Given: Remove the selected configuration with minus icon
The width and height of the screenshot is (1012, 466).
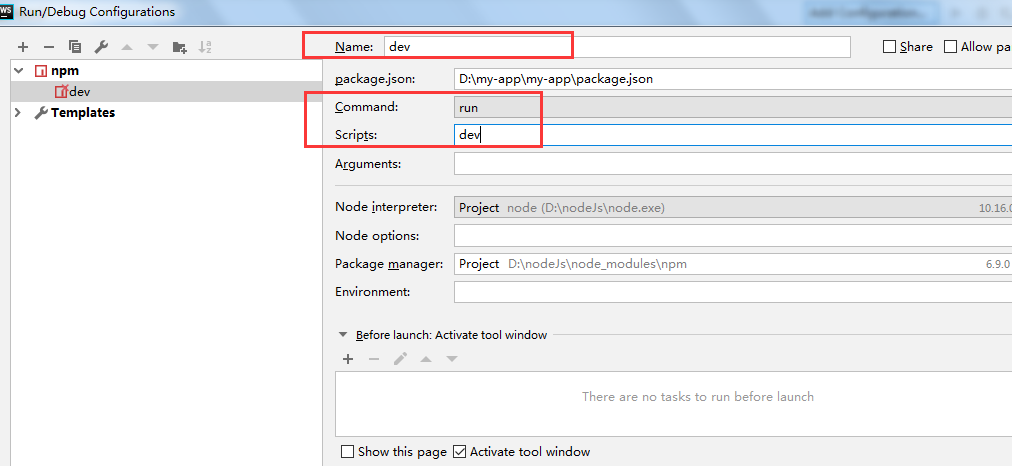Looking at the screenshot, I should (48, 46).
